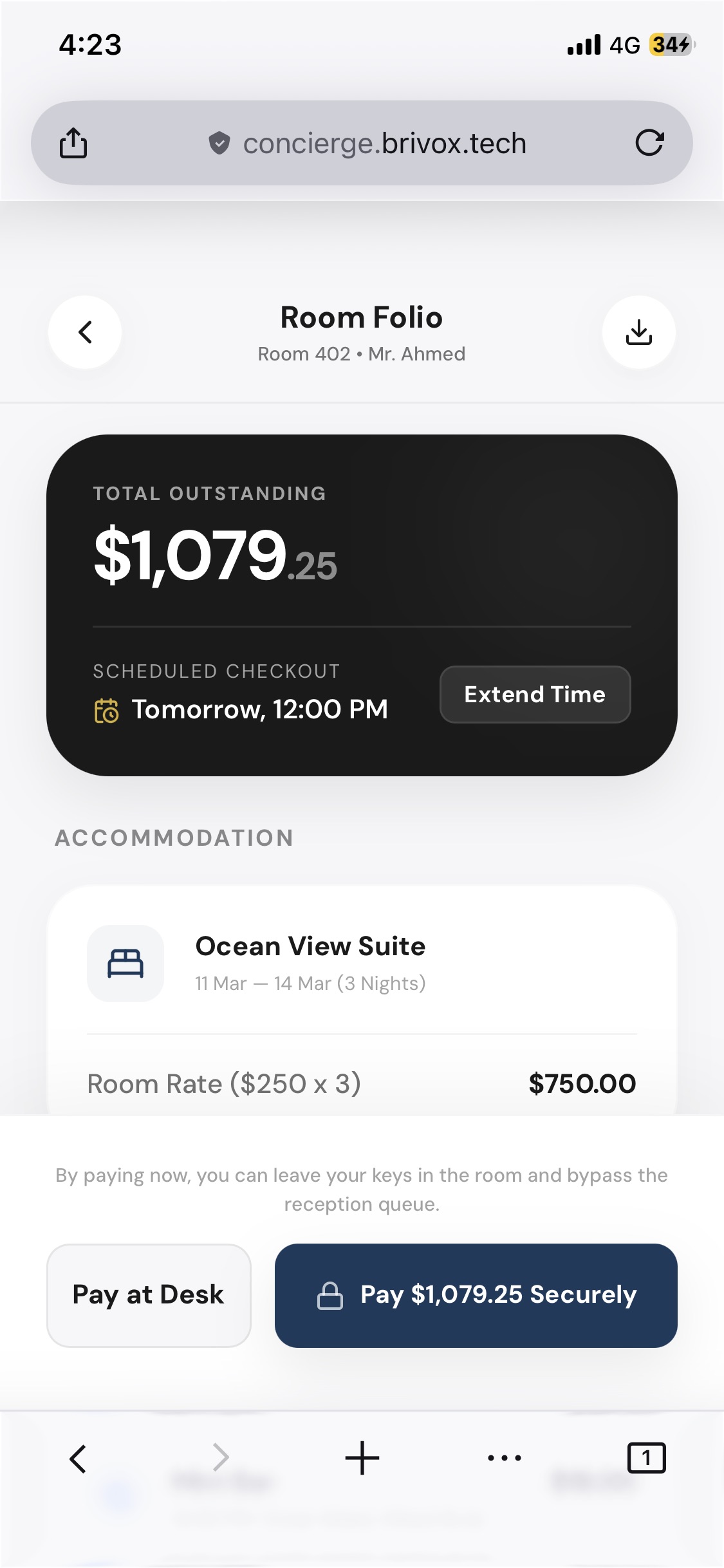Tap the Tomorrow, 12:00 PM checkout time
Viewport: 724px width, 1568px height.
tap(259, 709)
